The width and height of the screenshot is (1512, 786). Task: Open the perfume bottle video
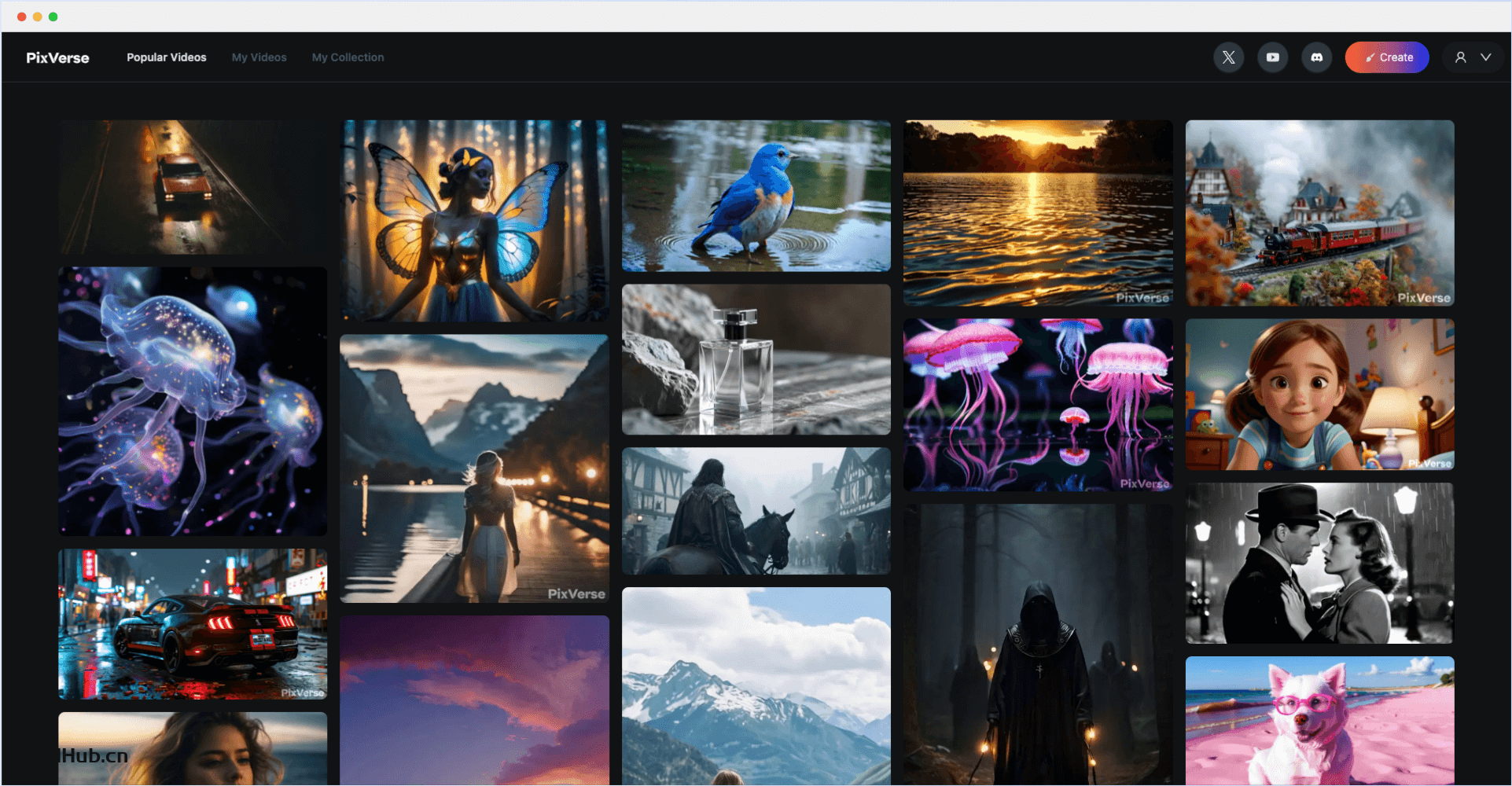click(756, 359)
